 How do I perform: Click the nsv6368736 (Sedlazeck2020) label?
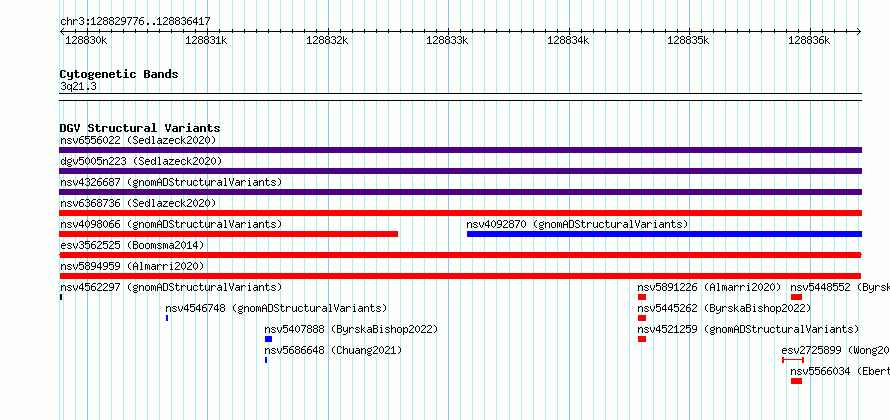[138, 203]
